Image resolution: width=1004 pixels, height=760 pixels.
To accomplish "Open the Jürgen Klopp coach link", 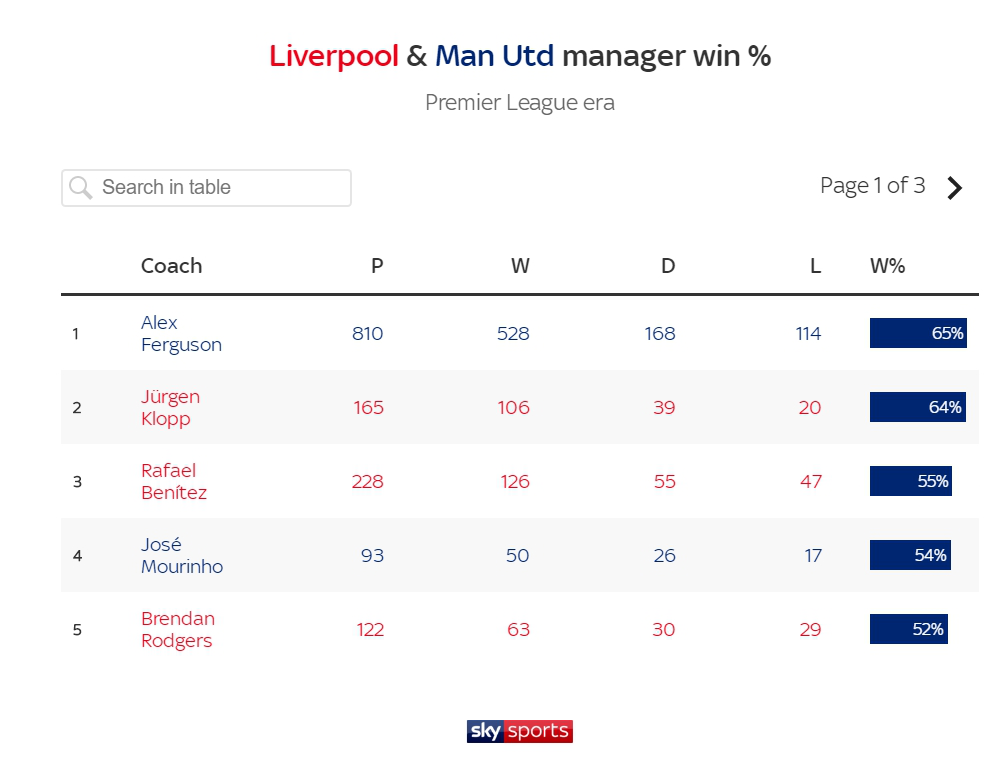I will [x=170, y=407].
